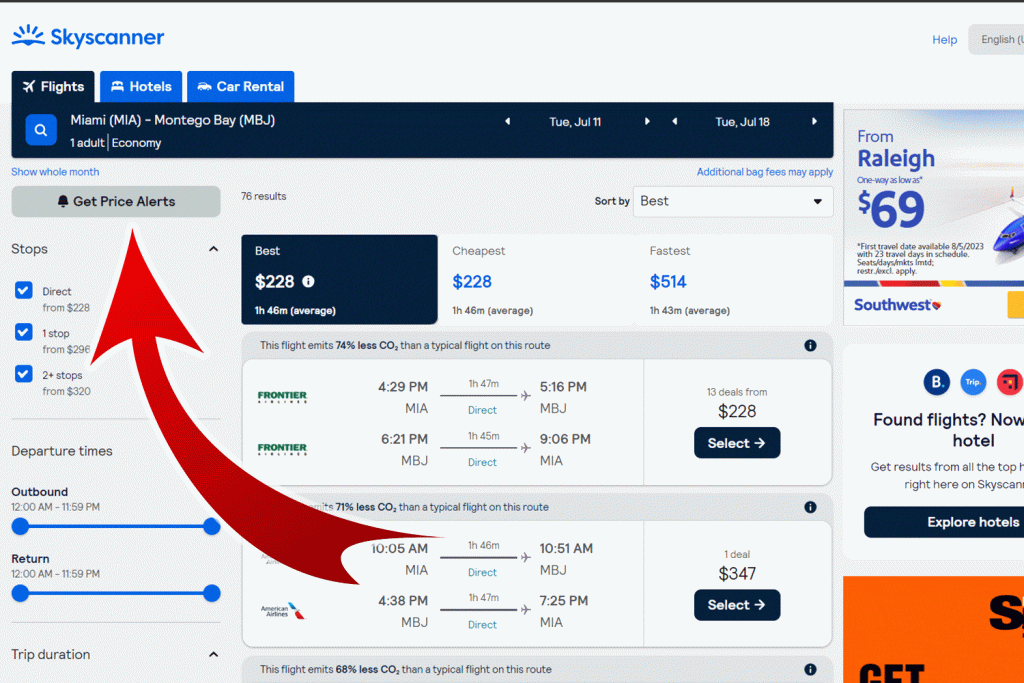Click the Tue, Jul 18 return date
The image size is (1024, 683).
[743, 122]
